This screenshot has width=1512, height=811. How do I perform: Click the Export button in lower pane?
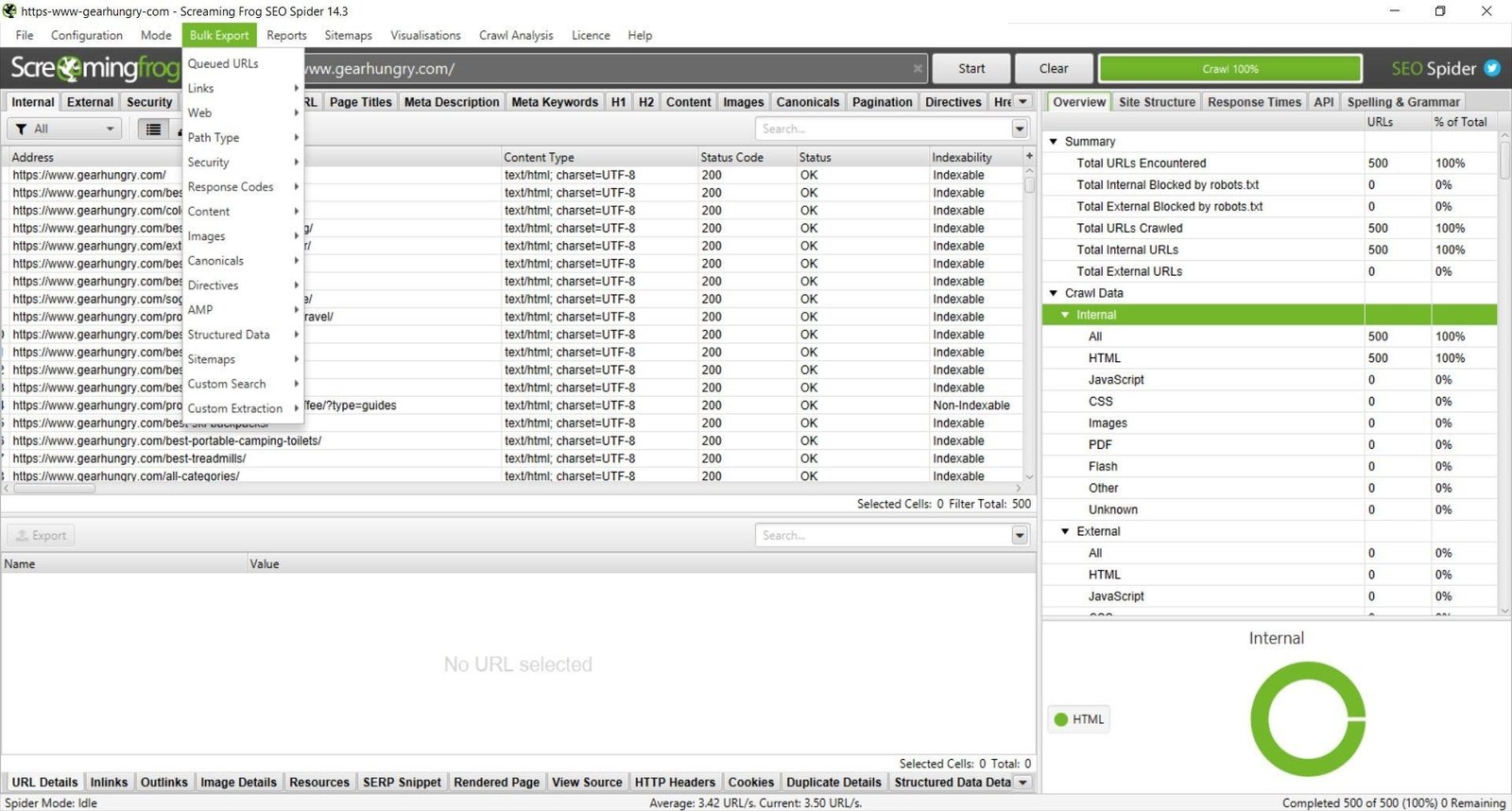(x=41, y=535)
